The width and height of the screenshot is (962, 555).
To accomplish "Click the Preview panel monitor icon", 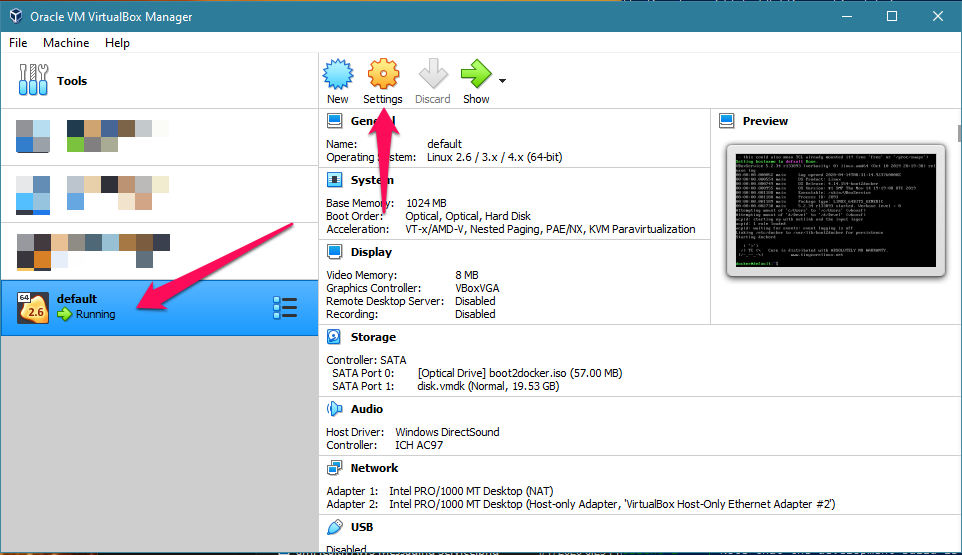I will point(727,121).
